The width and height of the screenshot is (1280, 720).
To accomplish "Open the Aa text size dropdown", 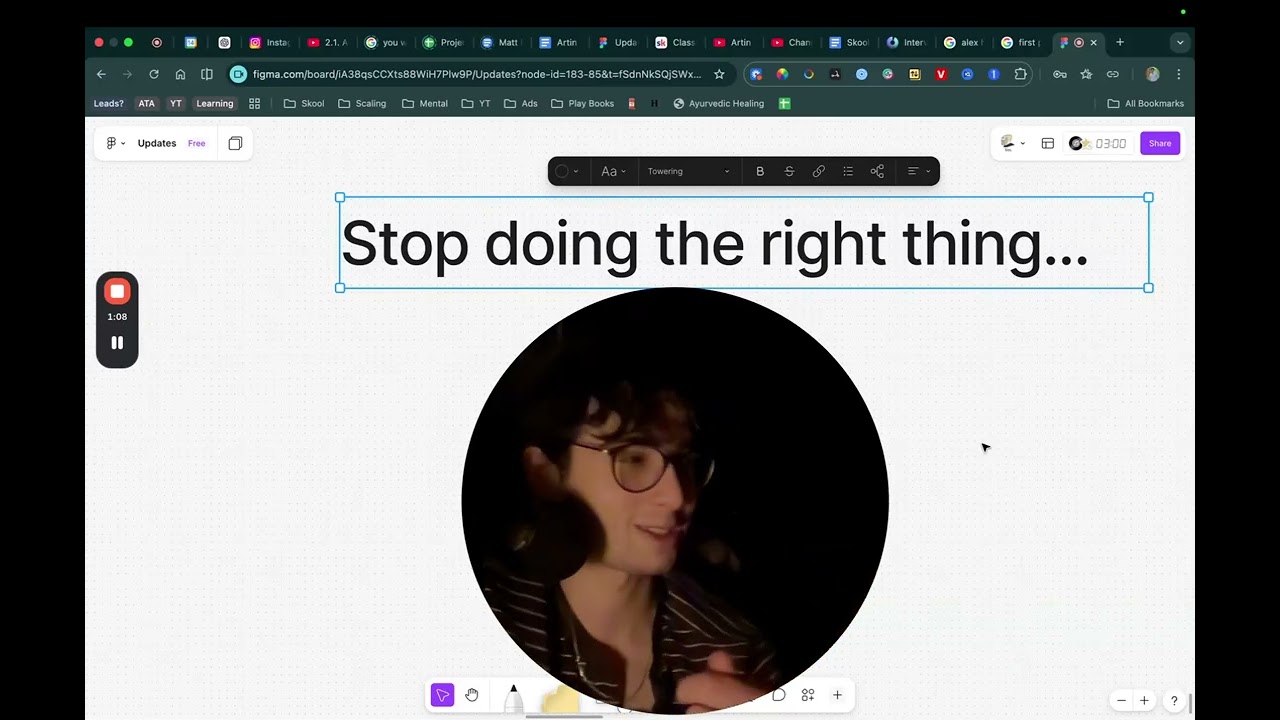I will tap(613, 171).
